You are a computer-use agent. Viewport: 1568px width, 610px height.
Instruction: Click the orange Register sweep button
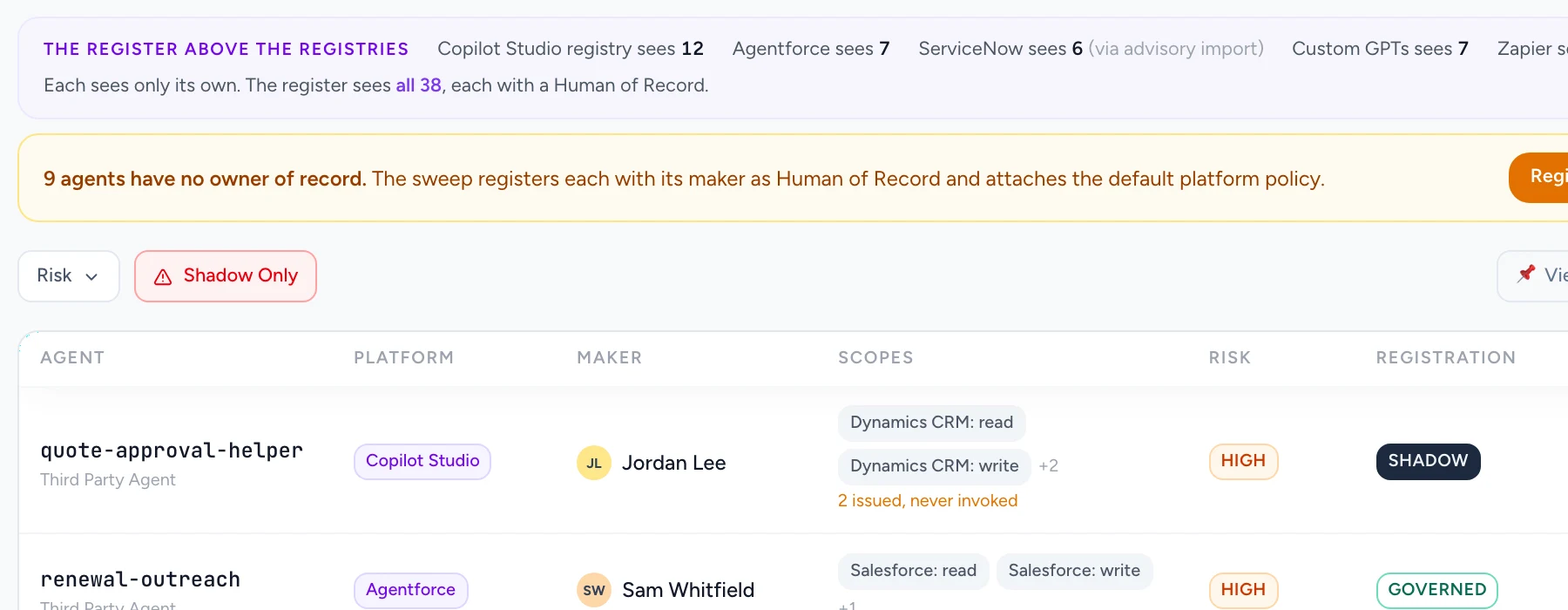coord(1539,178)
